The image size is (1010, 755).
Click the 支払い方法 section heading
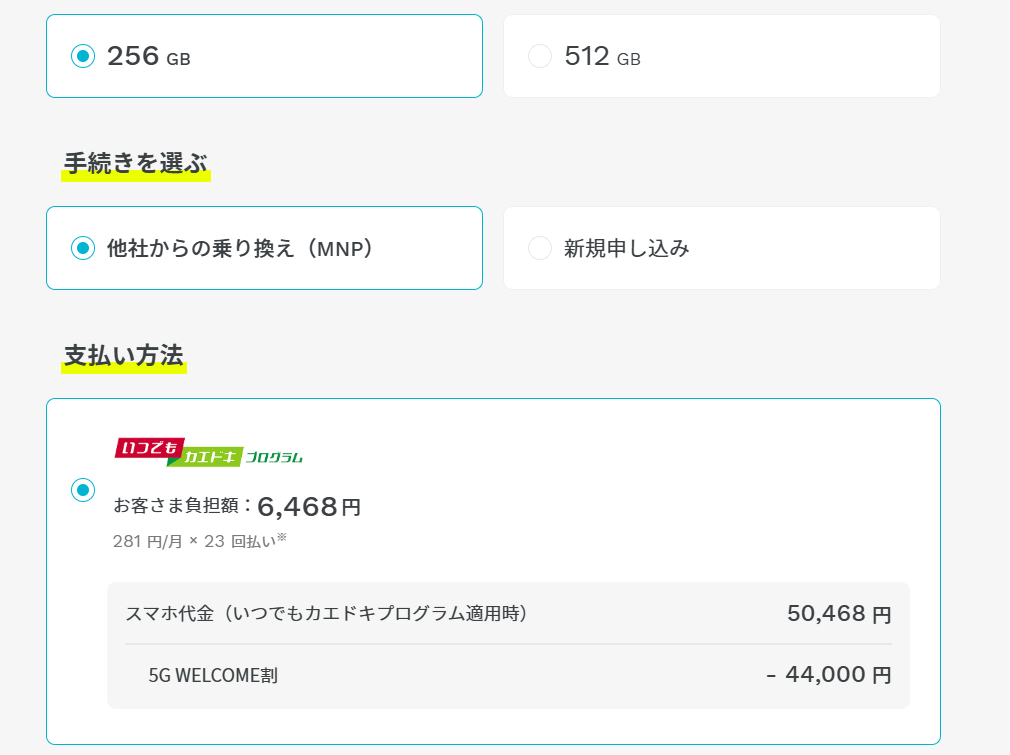pyautogui.click(x=124, y=356)
